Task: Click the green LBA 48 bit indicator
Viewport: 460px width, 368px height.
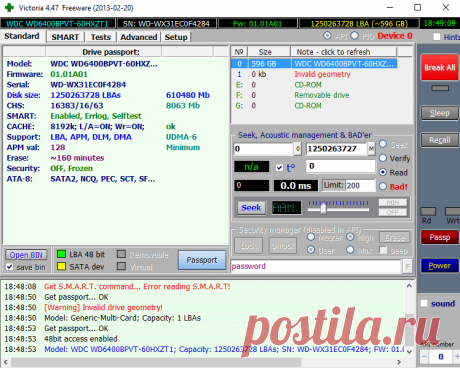Action: [x=61, y=254]
